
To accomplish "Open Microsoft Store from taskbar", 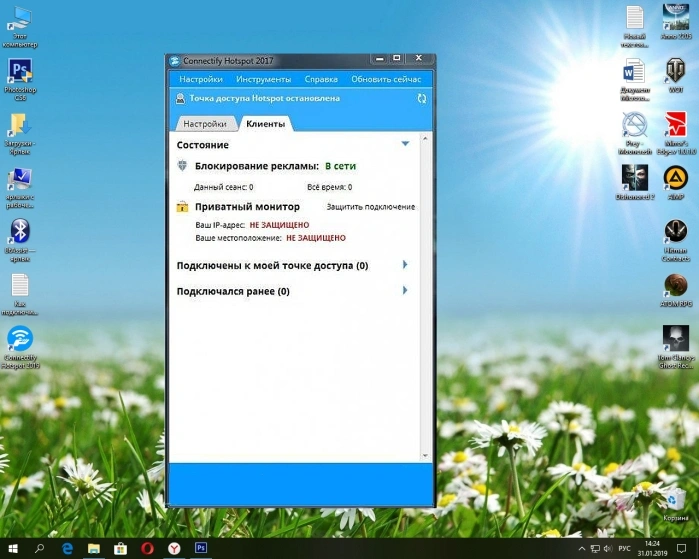I will click(120, 548).
